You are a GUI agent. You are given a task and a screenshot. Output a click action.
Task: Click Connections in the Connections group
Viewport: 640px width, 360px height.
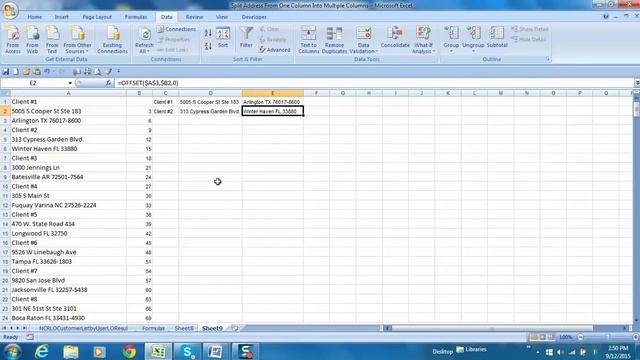[176, 29]
